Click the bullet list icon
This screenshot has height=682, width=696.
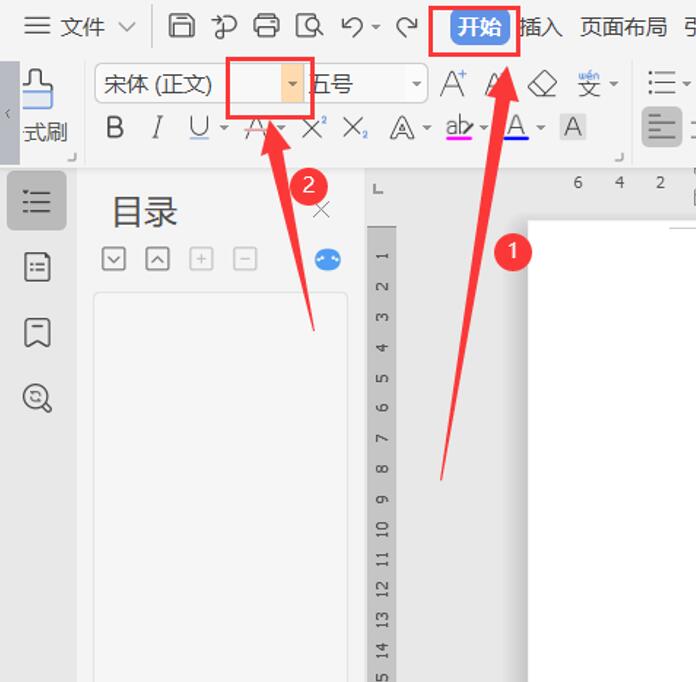pos(662,83)
